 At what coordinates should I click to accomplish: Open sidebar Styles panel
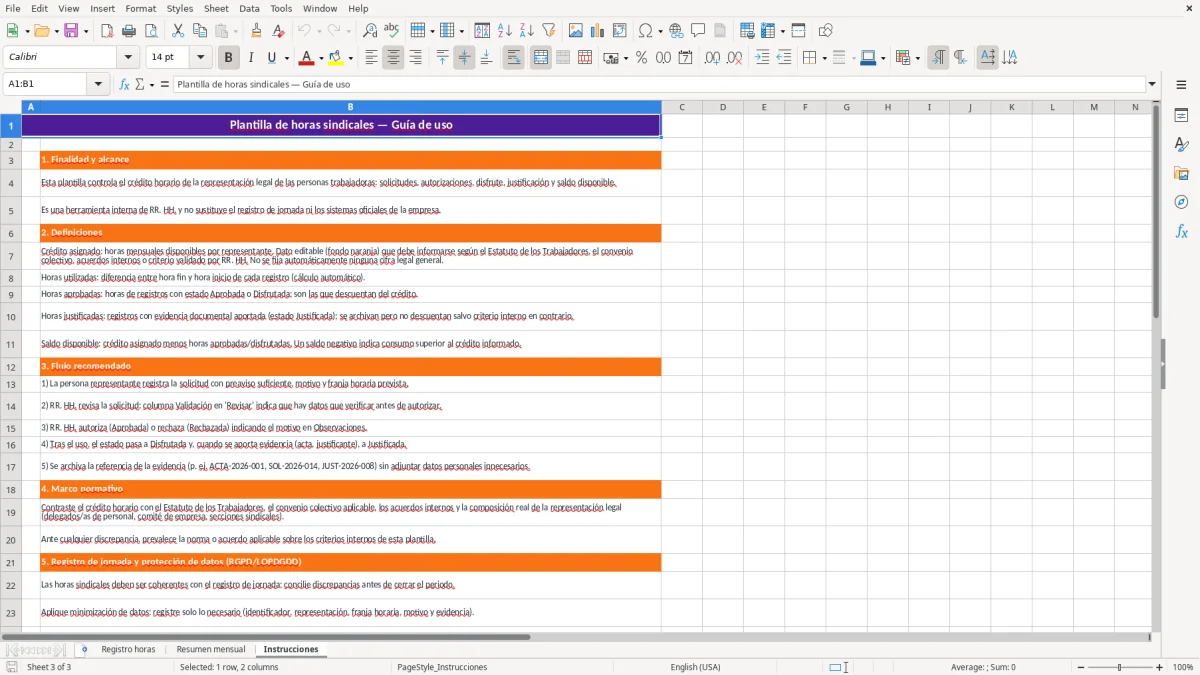click(1181, 145)
